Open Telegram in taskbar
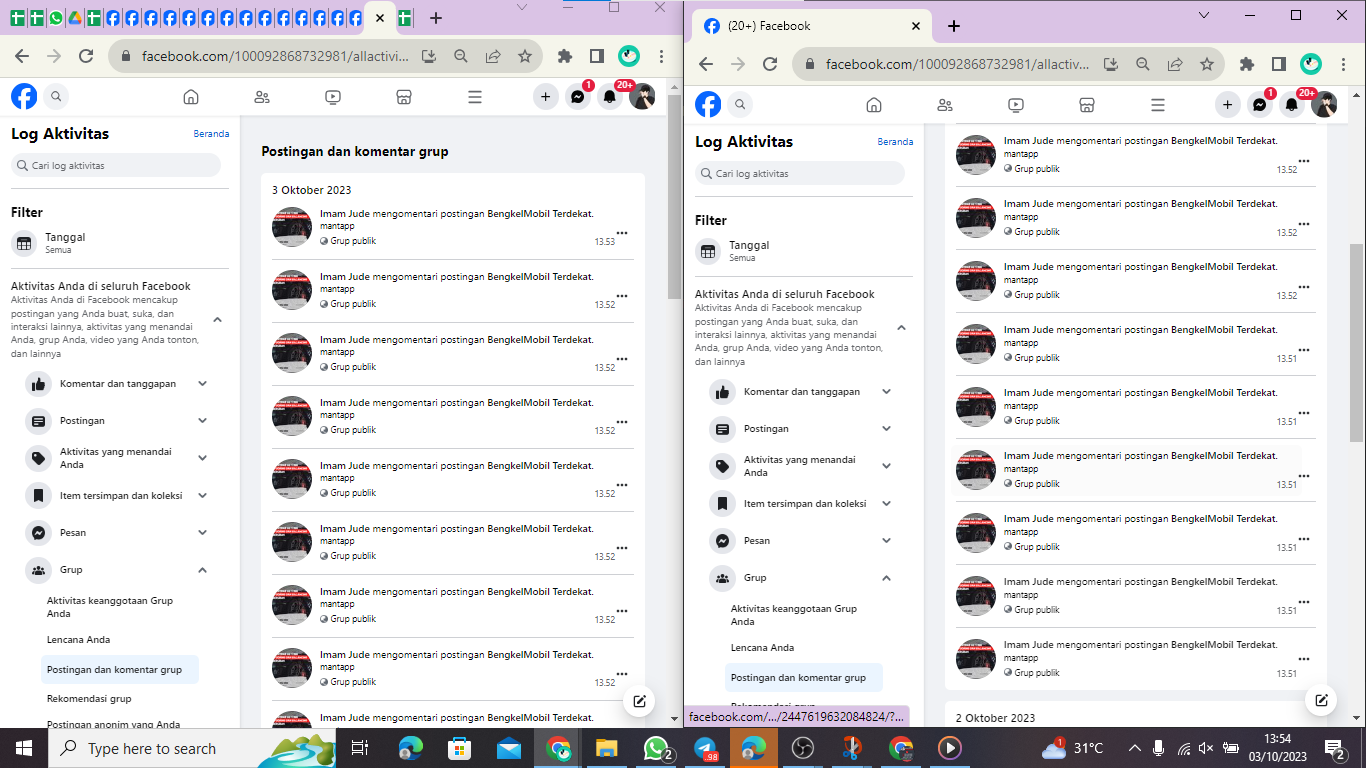Screen dimensions: 1366x768 [x=705, y=748]
